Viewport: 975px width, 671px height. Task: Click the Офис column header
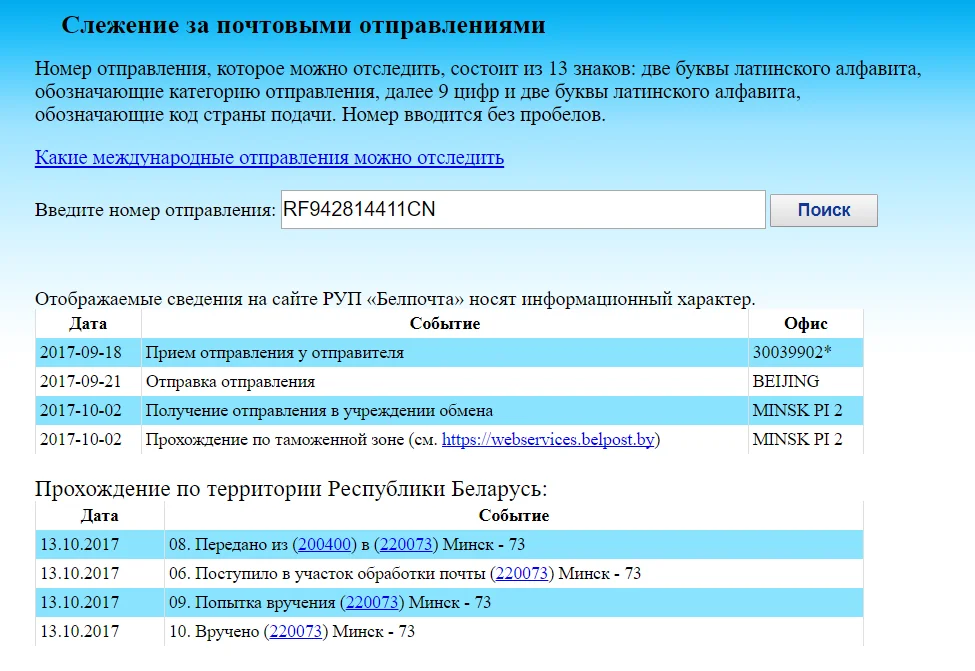click(x=806, y=324)
